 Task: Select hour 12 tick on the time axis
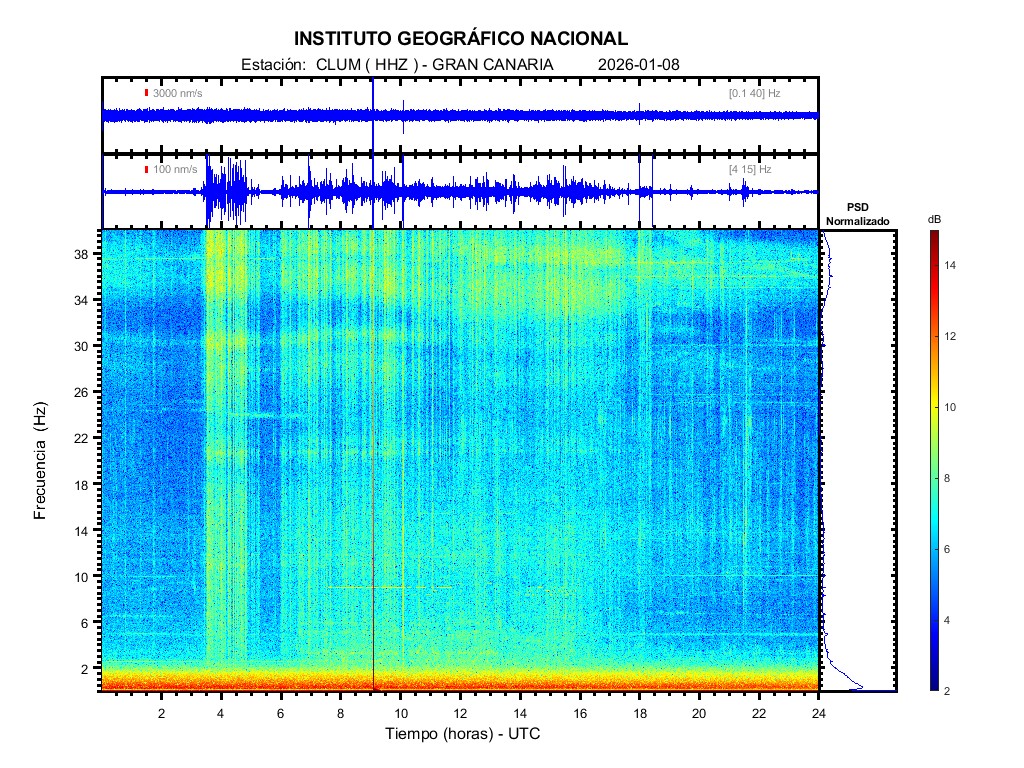[x=460, y=713]
